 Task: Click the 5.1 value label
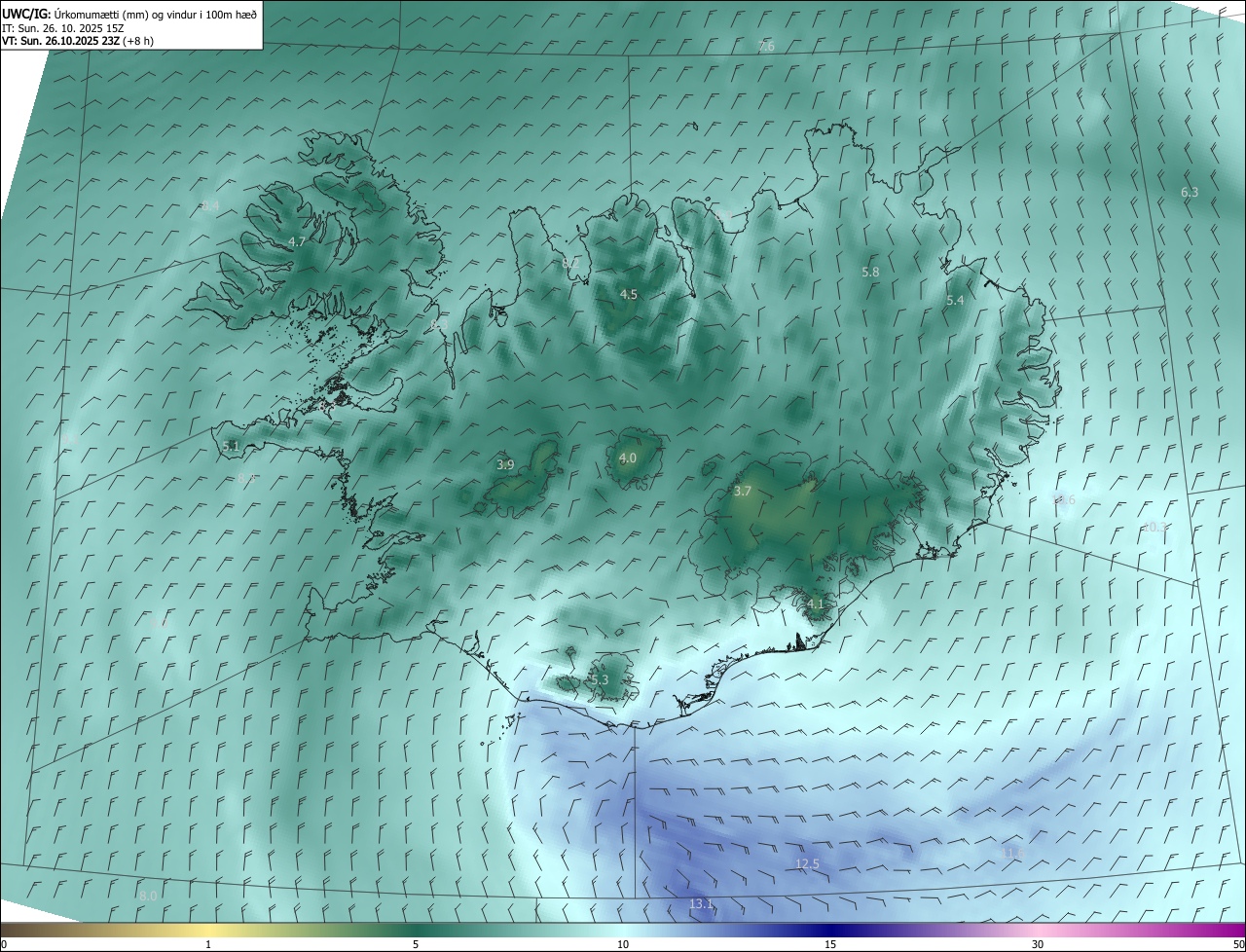point(231,446)
